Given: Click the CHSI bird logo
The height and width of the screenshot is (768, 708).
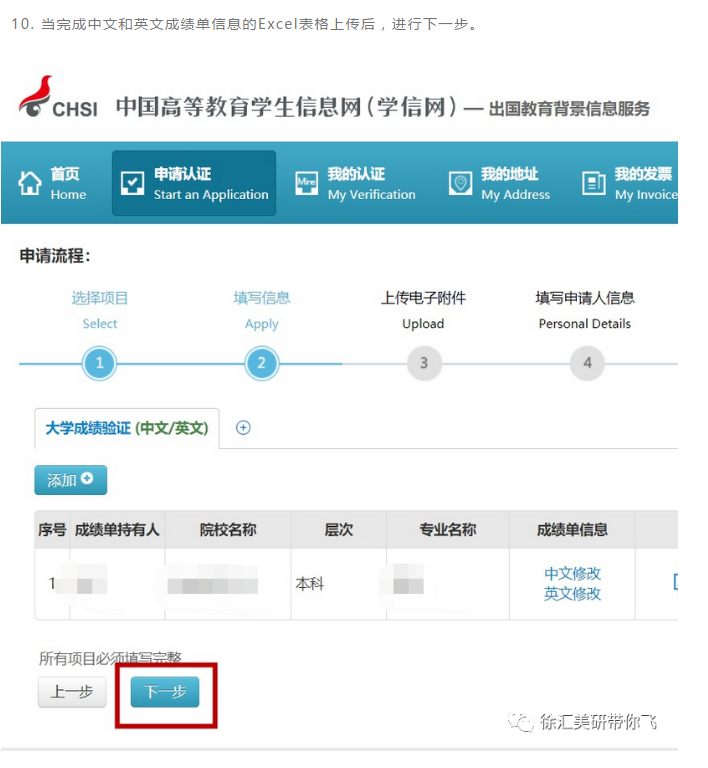Looking at the screenshot, I should pyautogui.click(x=36, y=96).
